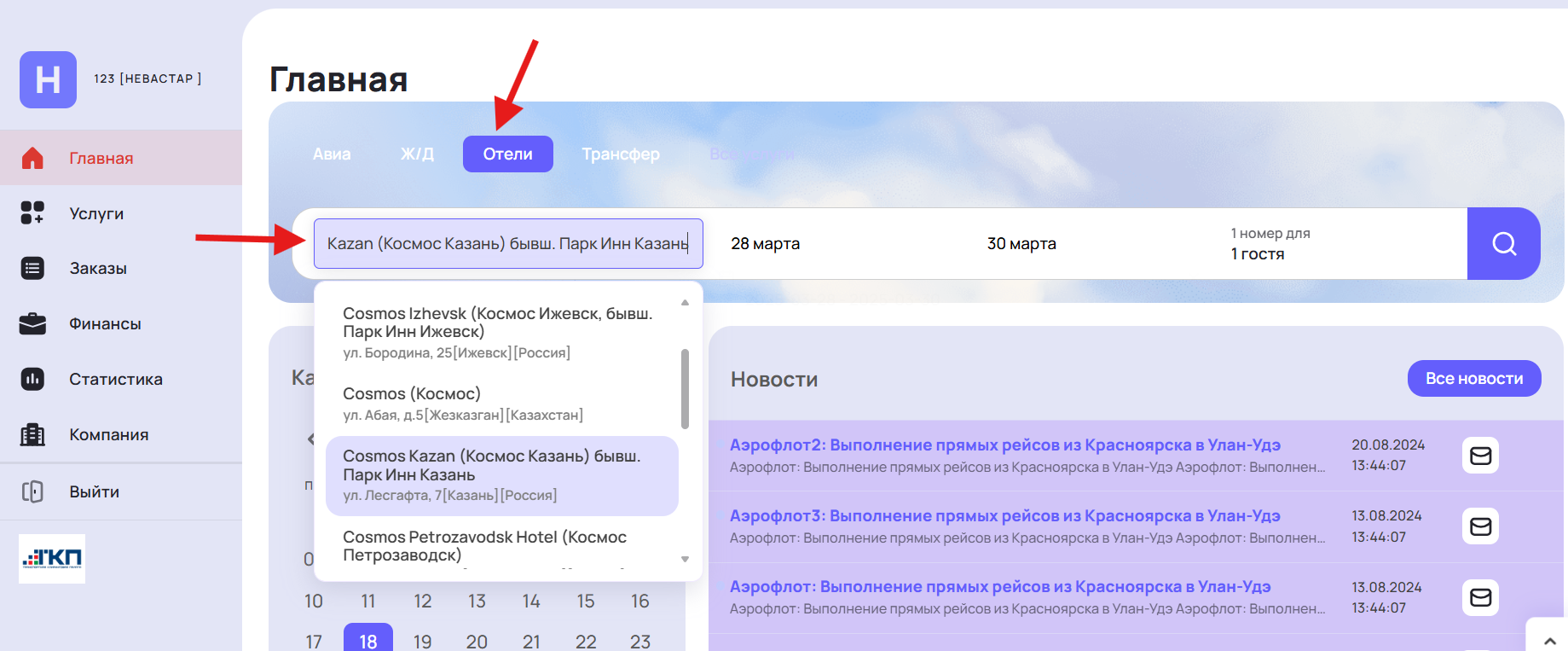Screen dimensions: 1568x651
Task: Click the hotel search input field
Action: (x=508, y=243)
